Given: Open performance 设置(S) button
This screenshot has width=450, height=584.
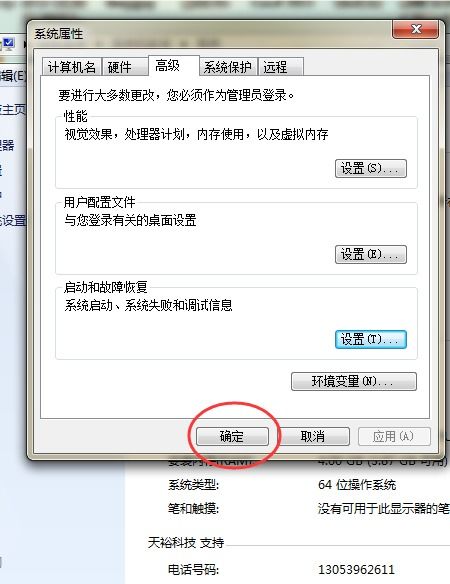Looking at the screenshot, I should point(371,168).
